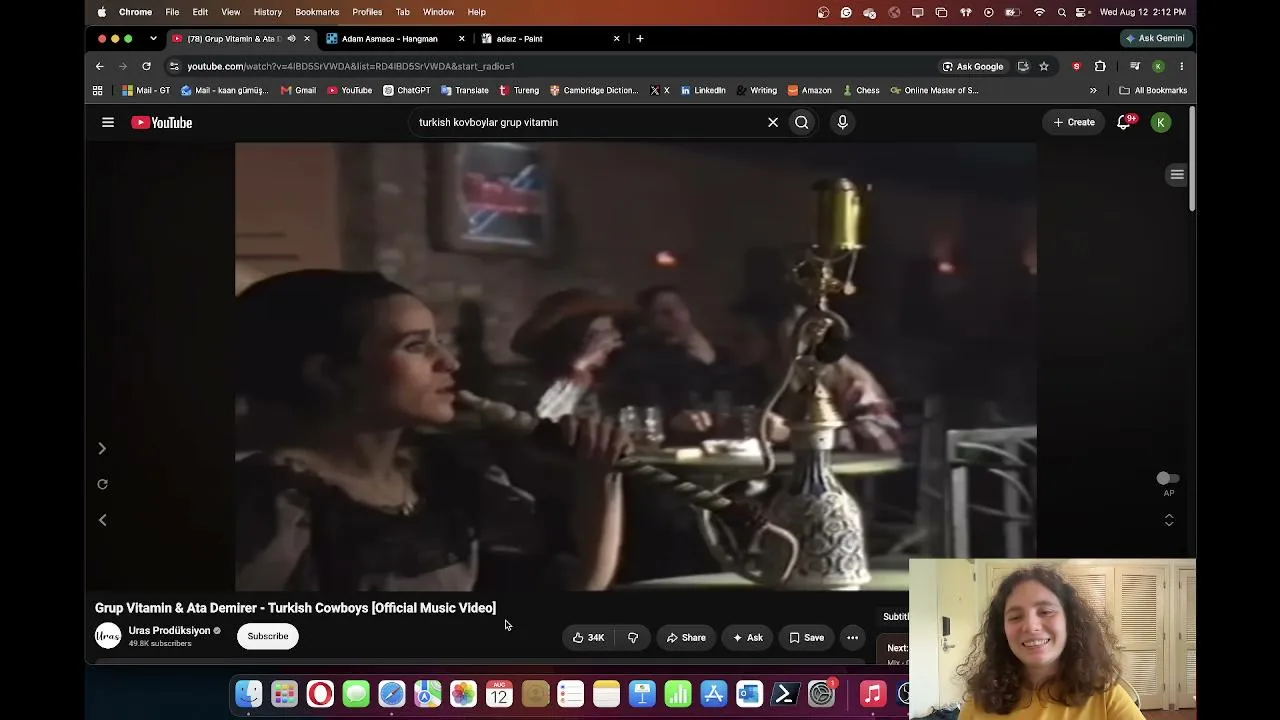Collapse side panel with left chevron
The height and width of the screenshot is (720, 1280).
pos(102,520)
